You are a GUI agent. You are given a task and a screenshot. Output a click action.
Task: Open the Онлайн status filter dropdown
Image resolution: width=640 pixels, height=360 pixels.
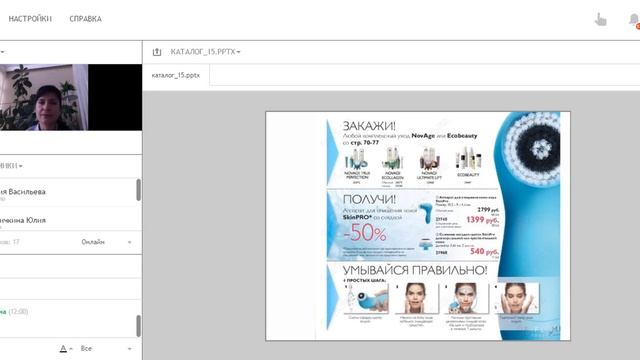(106, 242)
